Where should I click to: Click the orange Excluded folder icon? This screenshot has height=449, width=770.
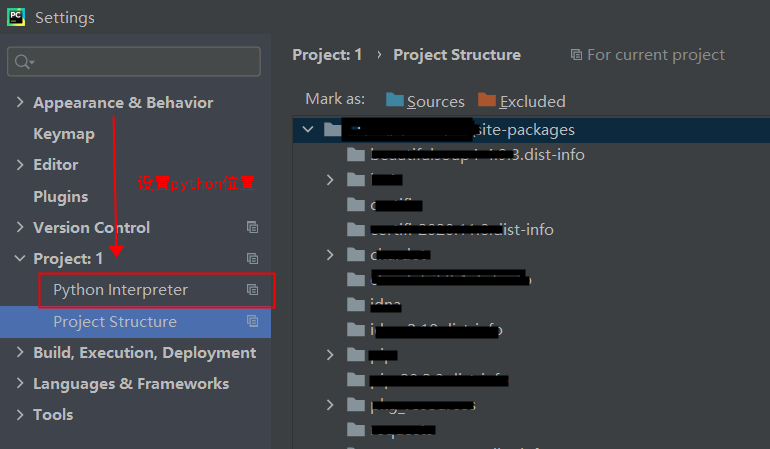[487, 100]
